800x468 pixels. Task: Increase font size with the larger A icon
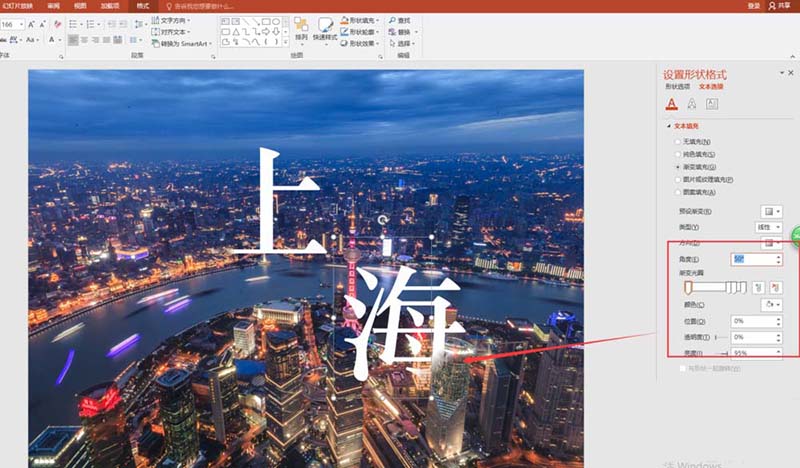pos(31,24)
